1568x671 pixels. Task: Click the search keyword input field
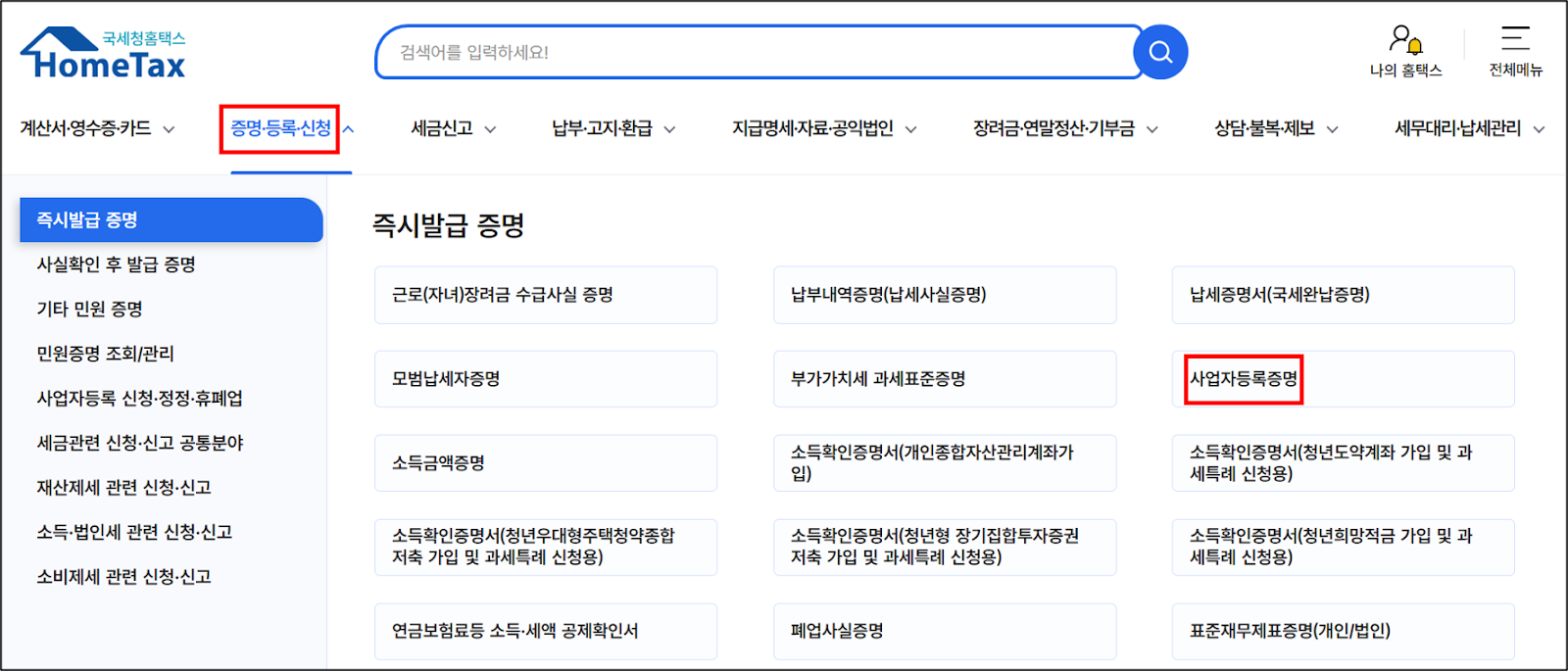click(x=755, y=52)
